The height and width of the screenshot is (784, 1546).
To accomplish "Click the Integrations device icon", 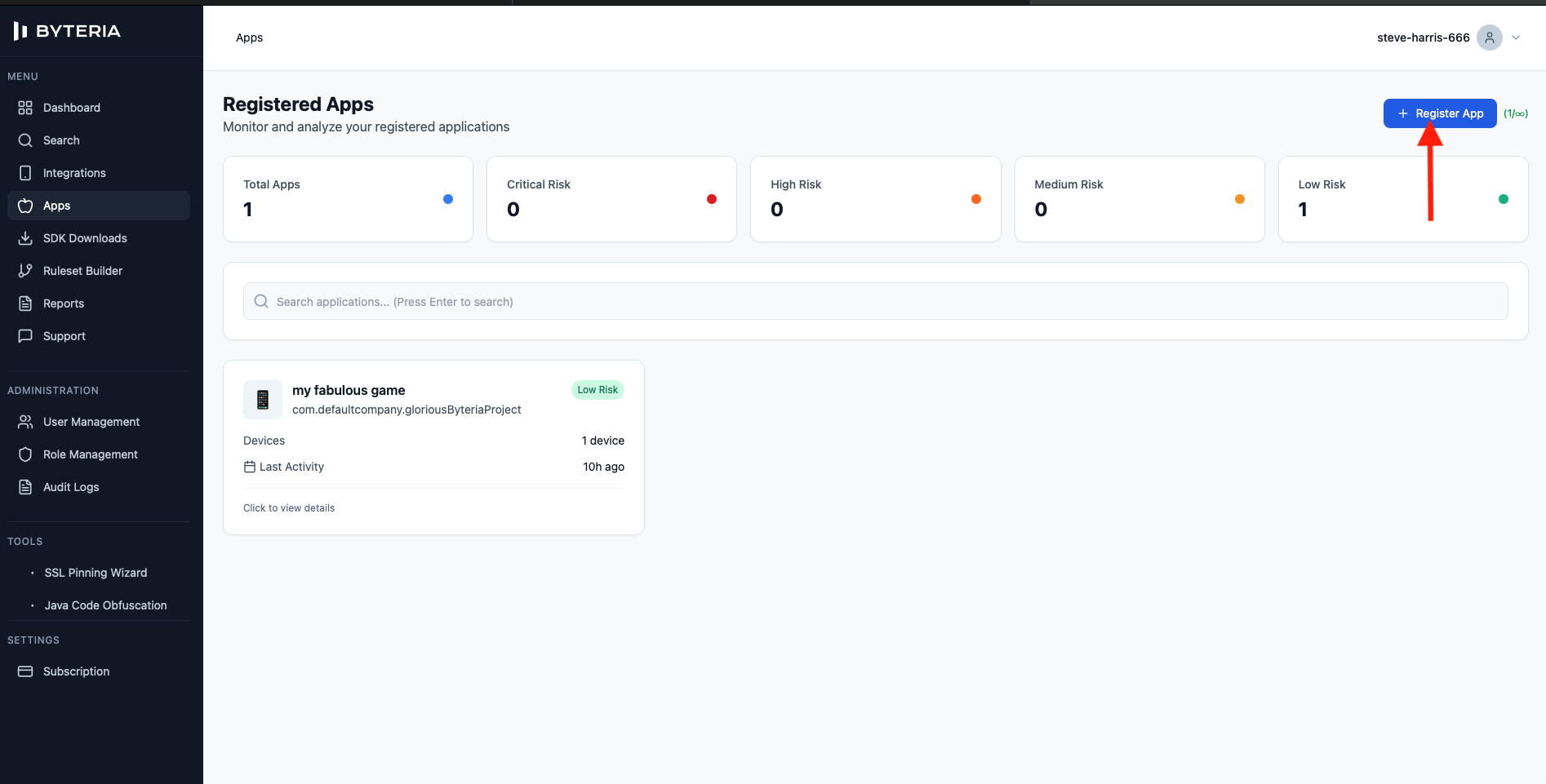I will click(25, 173).
